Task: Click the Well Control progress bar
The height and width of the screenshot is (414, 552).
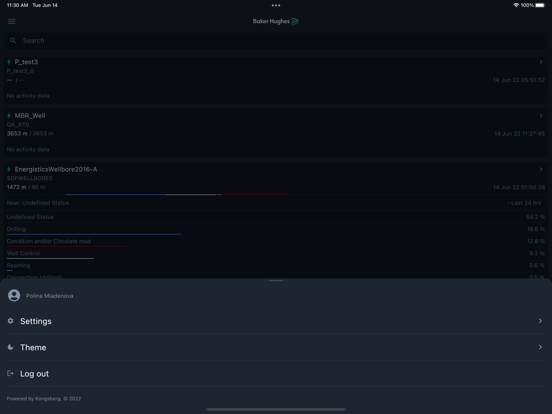Action: (50, 258)
